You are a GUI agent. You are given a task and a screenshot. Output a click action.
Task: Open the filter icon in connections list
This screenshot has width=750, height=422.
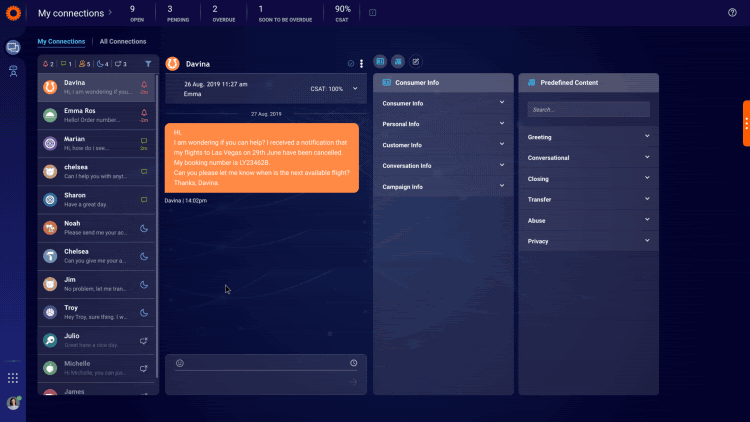(x=148, y=64)
